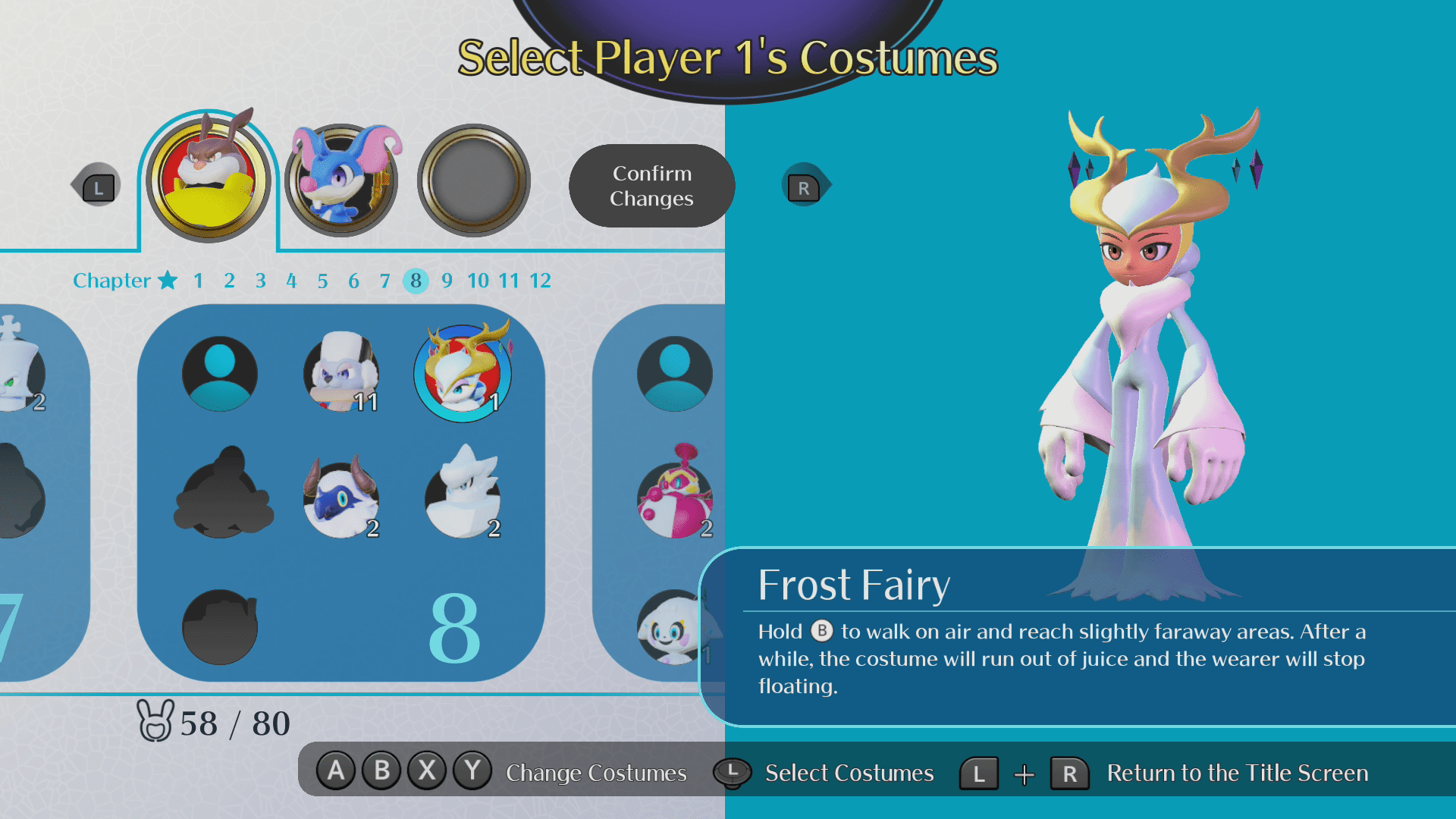Select the Frost Fairy costume icon
The image size is (1456, 819).
pyautogui.click(x=463, y=373)
